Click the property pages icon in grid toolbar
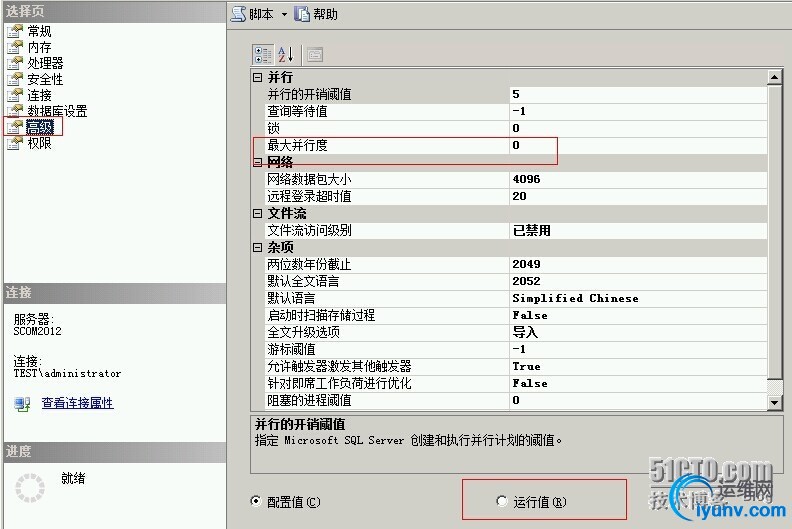Screen dimensions: 792x529 point(315,55)
